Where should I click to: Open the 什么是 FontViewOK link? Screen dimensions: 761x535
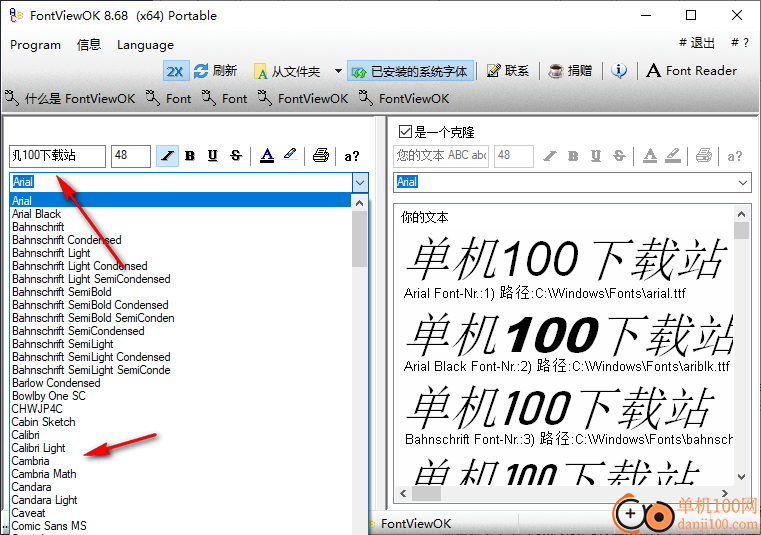click(x=70, y=99)
